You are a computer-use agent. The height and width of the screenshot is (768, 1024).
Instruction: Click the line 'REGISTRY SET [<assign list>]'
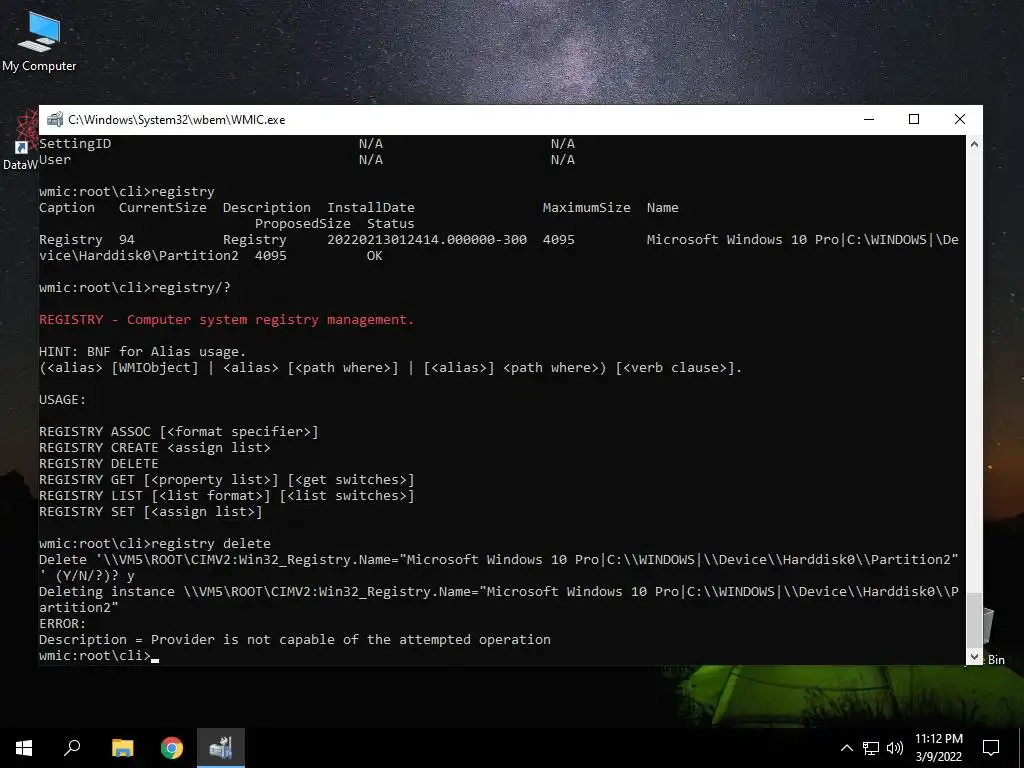click(151, 511)
